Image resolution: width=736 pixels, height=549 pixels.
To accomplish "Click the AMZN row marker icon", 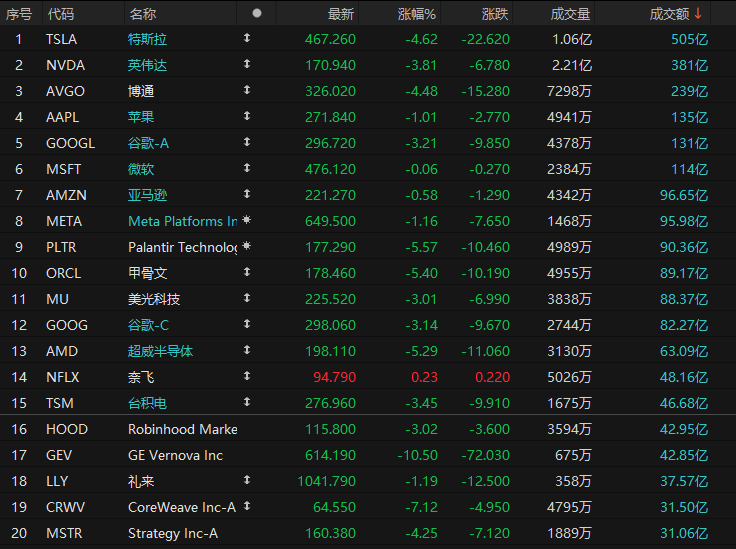I will pos(247,194).
